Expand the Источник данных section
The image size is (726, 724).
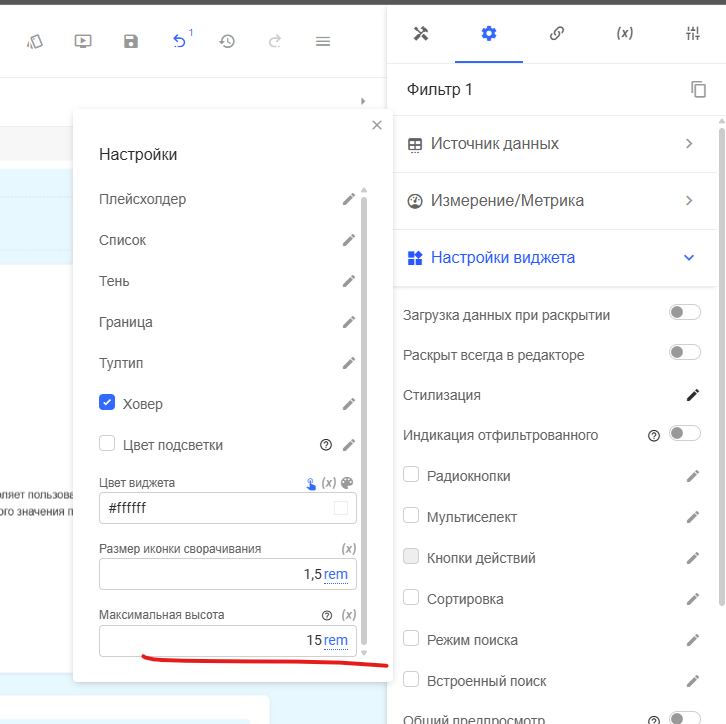pos(552,144)
